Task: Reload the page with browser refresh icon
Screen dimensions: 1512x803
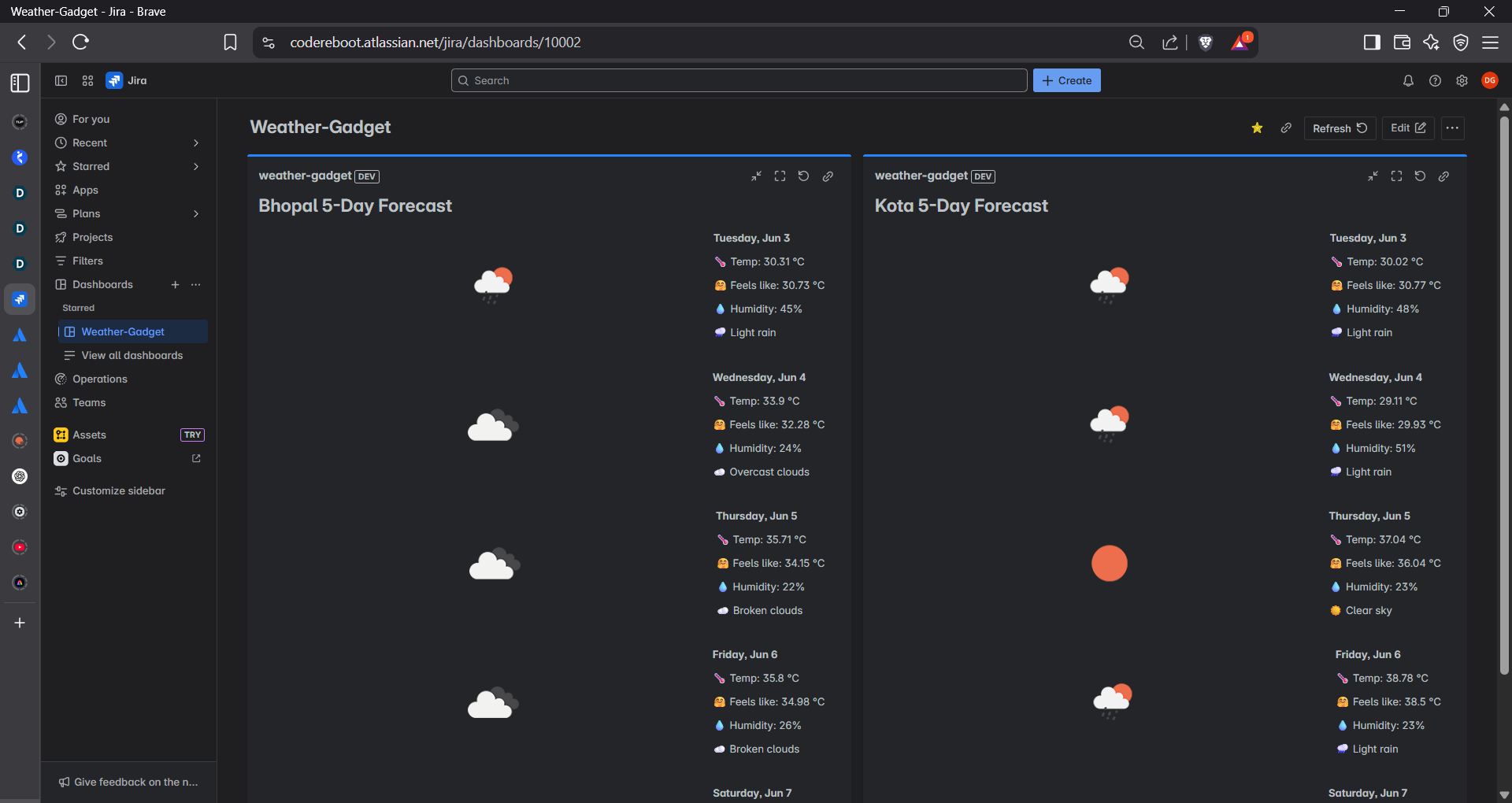Action: [x=80, y=43]
